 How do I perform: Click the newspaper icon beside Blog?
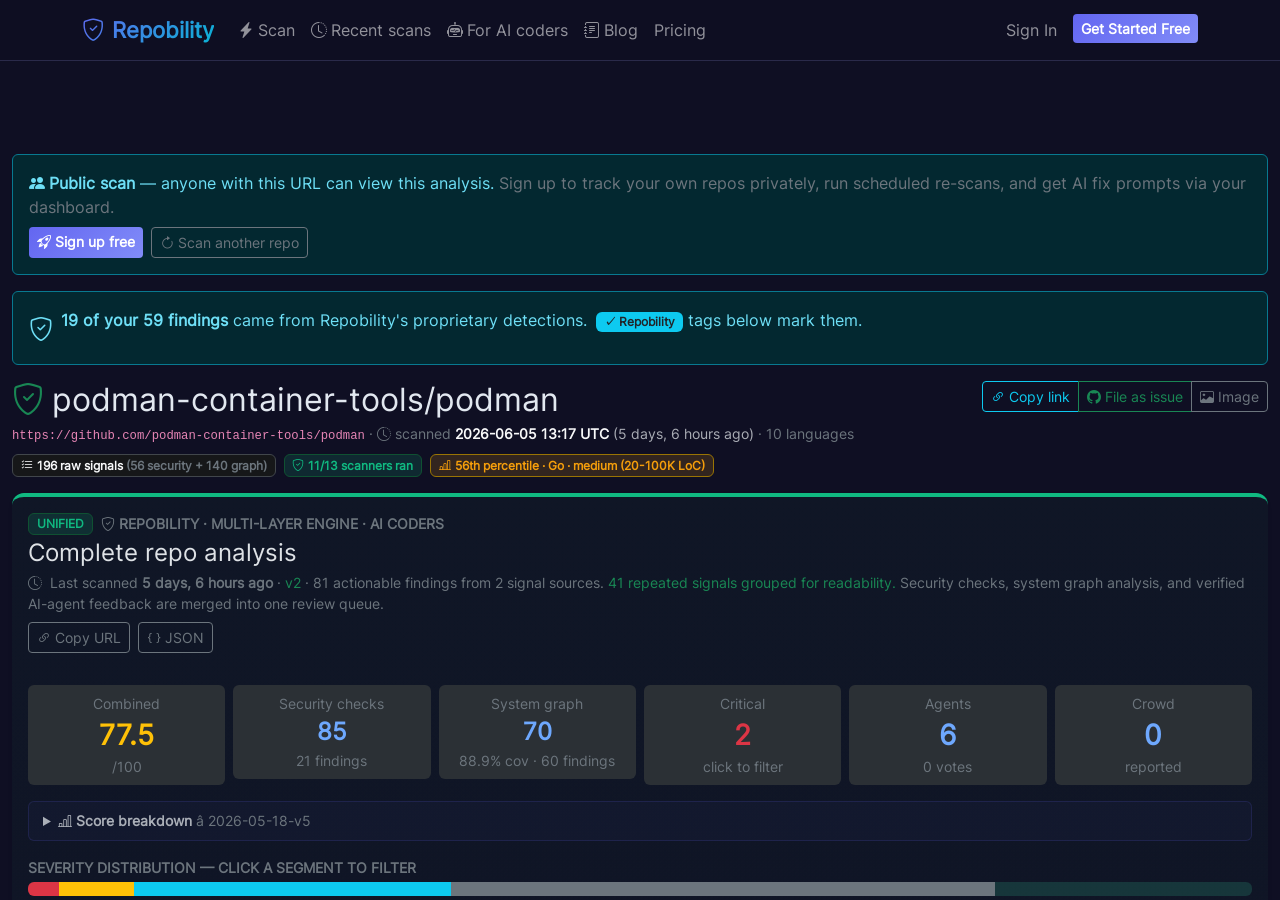click(x=592, y=30)
